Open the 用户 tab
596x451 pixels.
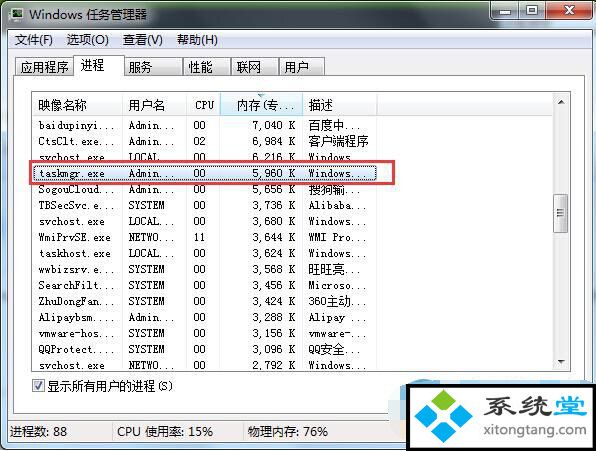pyautogui.click(x=302, y=67)
